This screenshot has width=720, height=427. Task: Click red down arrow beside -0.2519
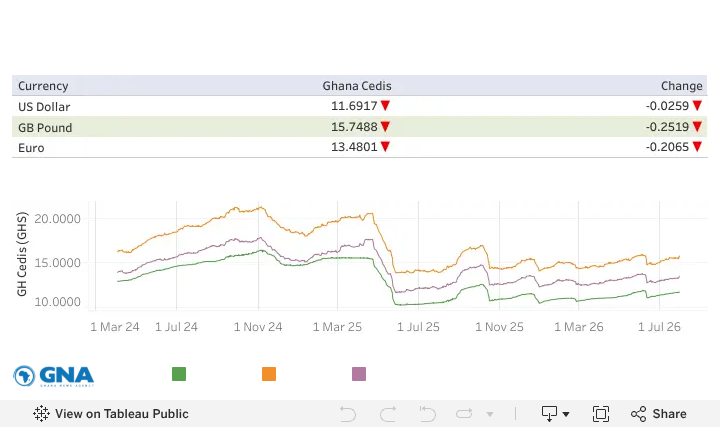coord(697,126)
